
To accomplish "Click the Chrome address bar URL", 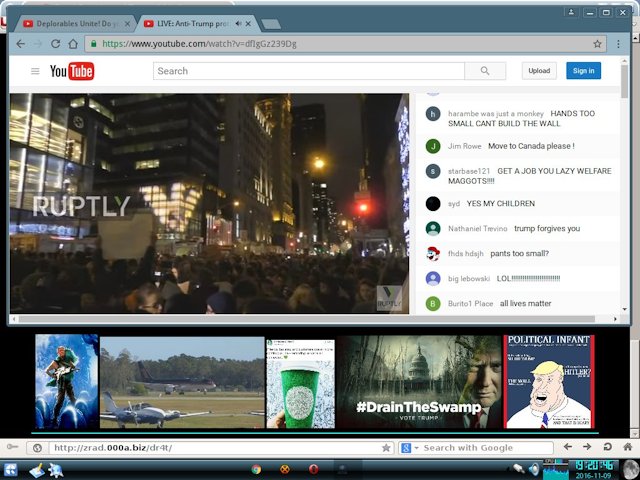I will click(199, 44).
